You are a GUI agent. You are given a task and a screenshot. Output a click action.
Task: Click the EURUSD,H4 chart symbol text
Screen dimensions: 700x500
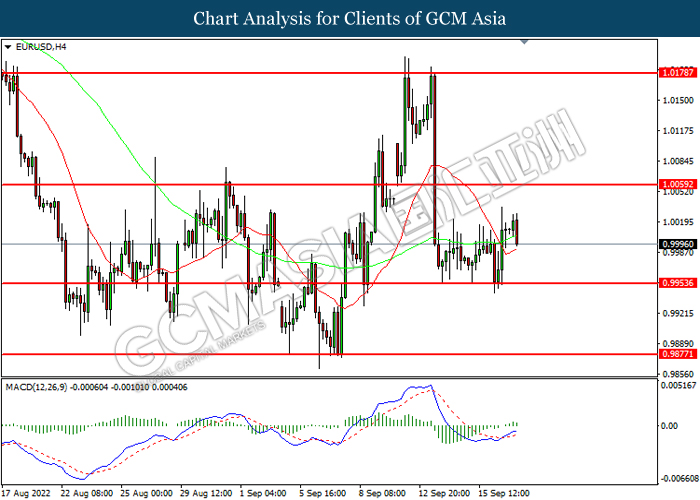41,47
